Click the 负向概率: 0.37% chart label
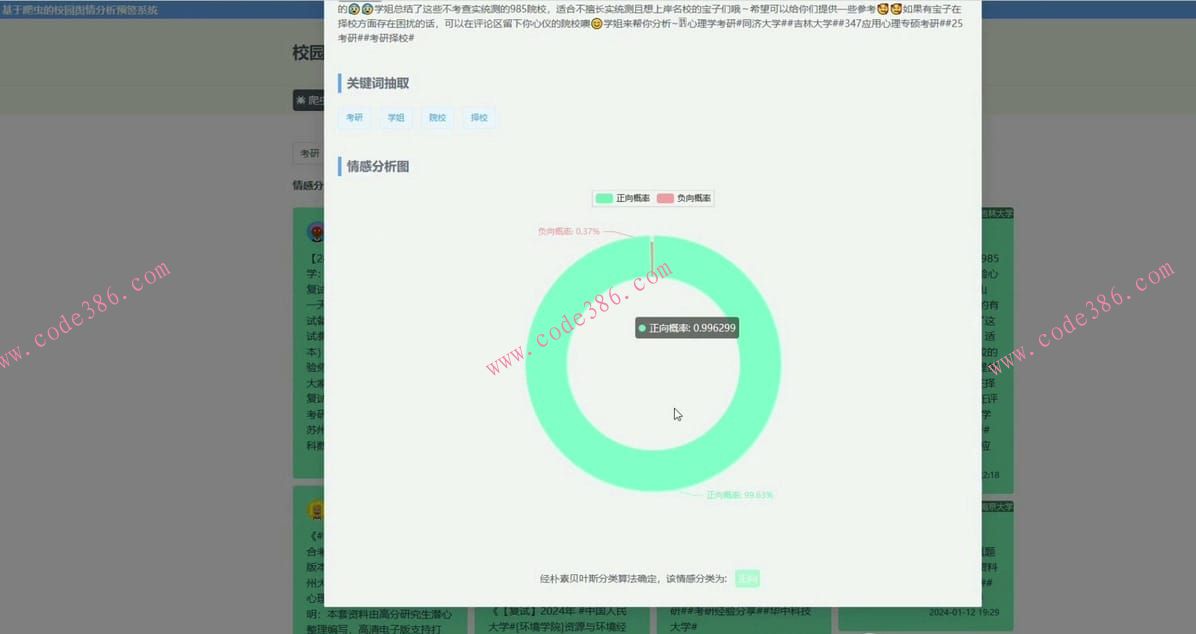The height and width of the screenshot is (634, 1196). [x=568, y=231]
